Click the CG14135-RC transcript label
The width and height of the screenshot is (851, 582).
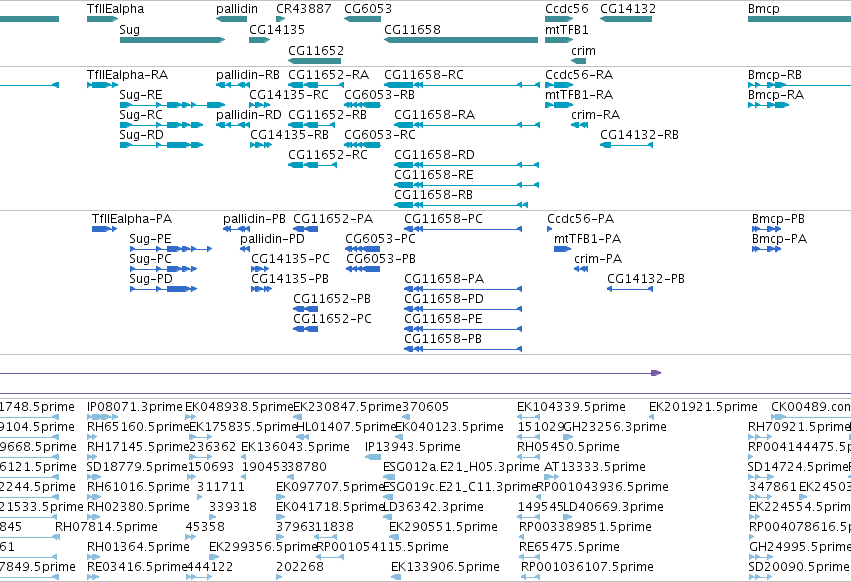289,94
